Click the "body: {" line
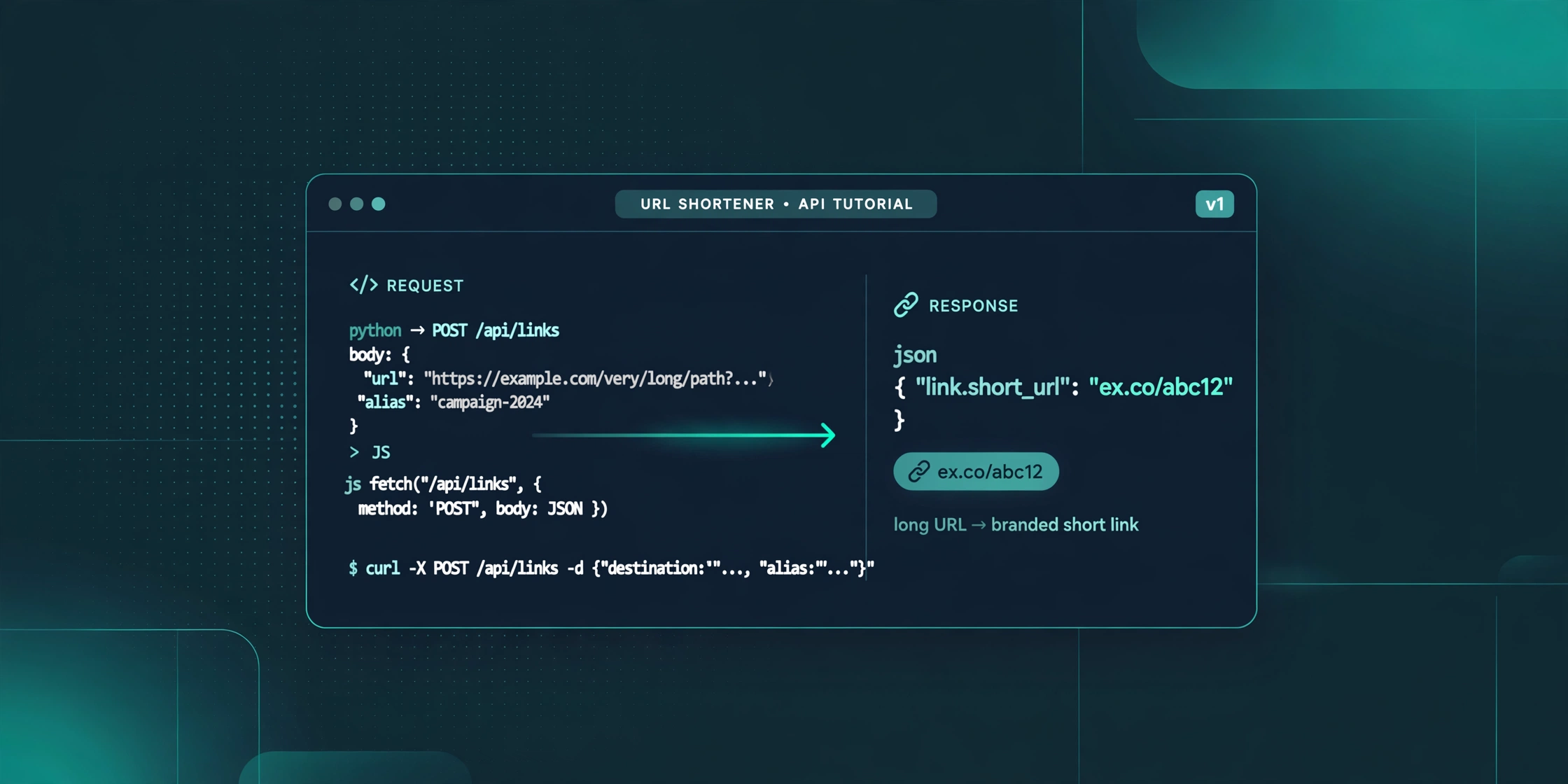The width and height of the screenshot is (1568, 784). [x=379, y=354]
